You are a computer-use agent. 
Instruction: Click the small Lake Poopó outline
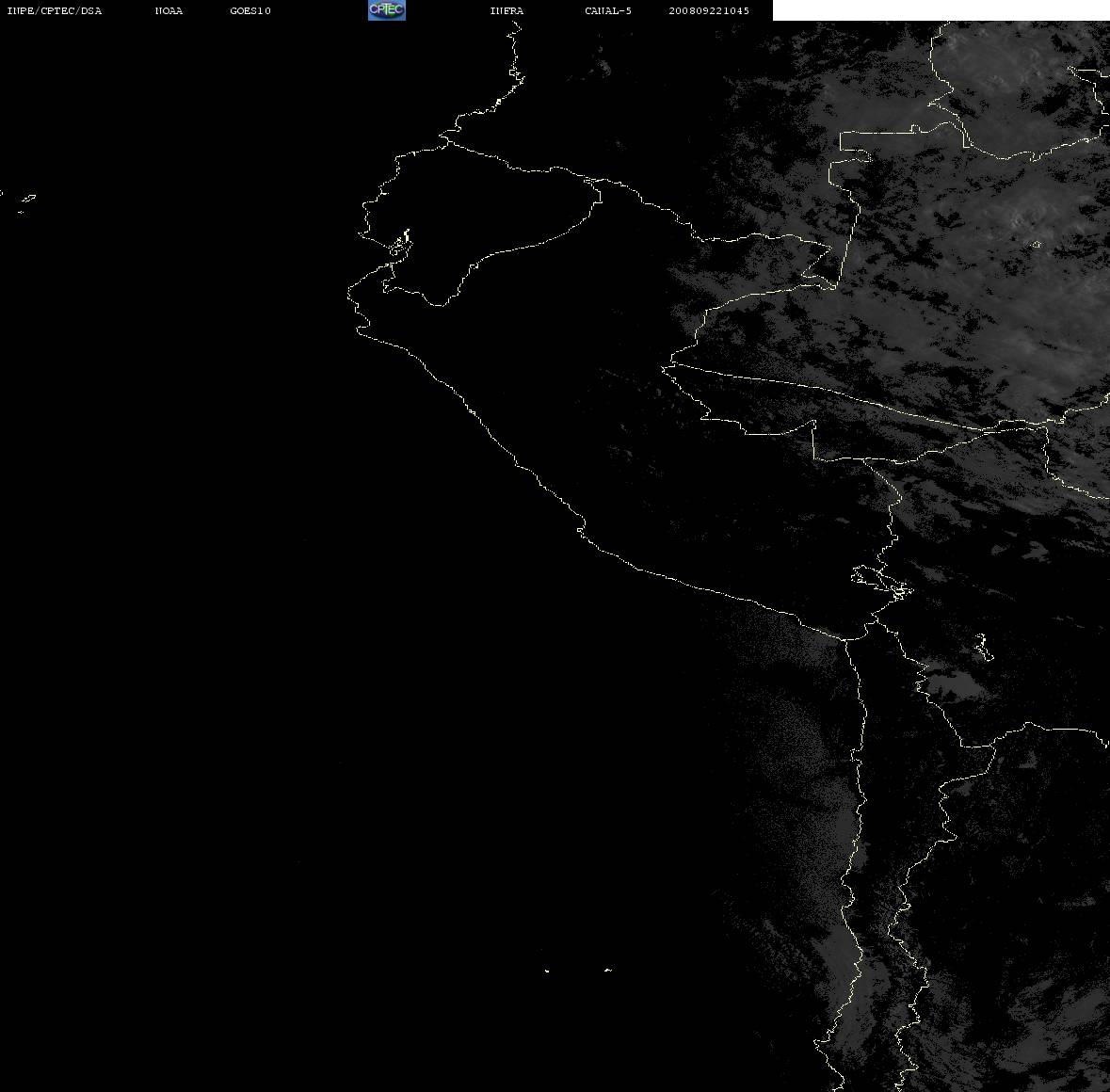pyautogui.click(x=982, y=647)
